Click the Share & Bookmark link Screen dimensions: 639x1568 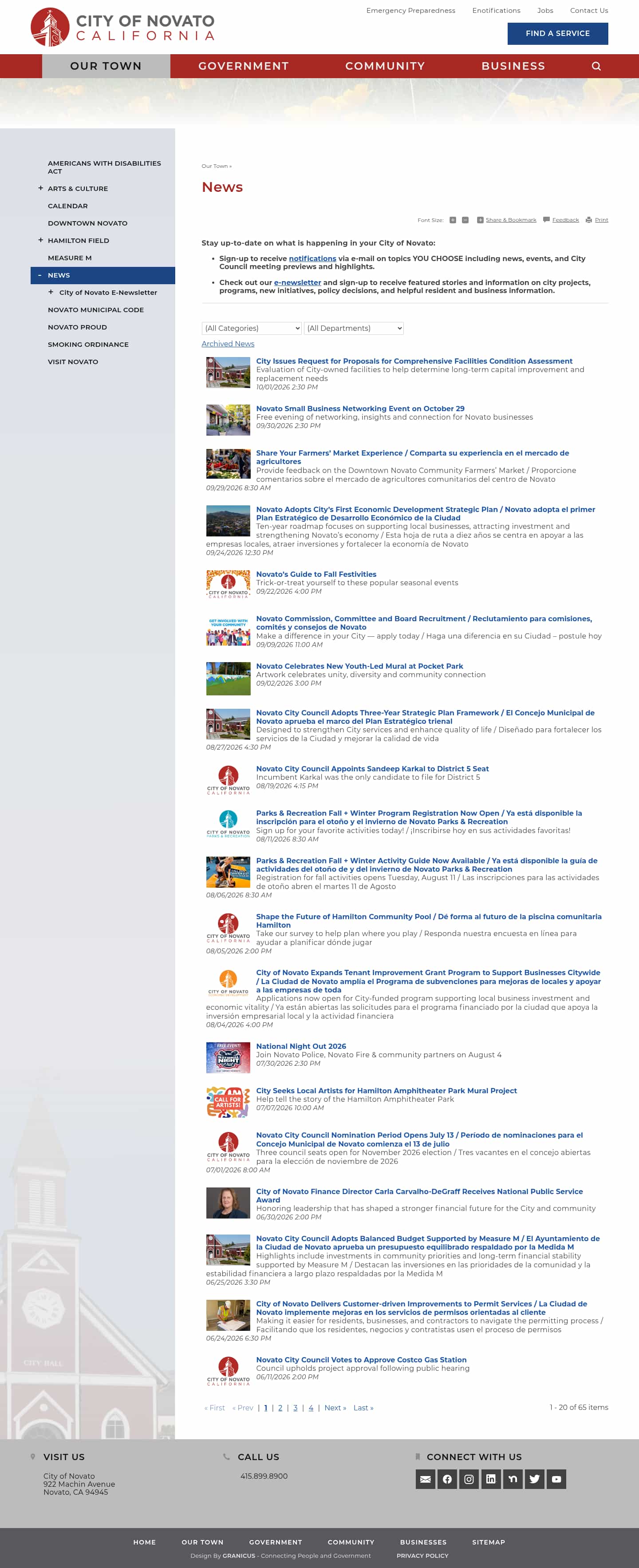(511, 220)
